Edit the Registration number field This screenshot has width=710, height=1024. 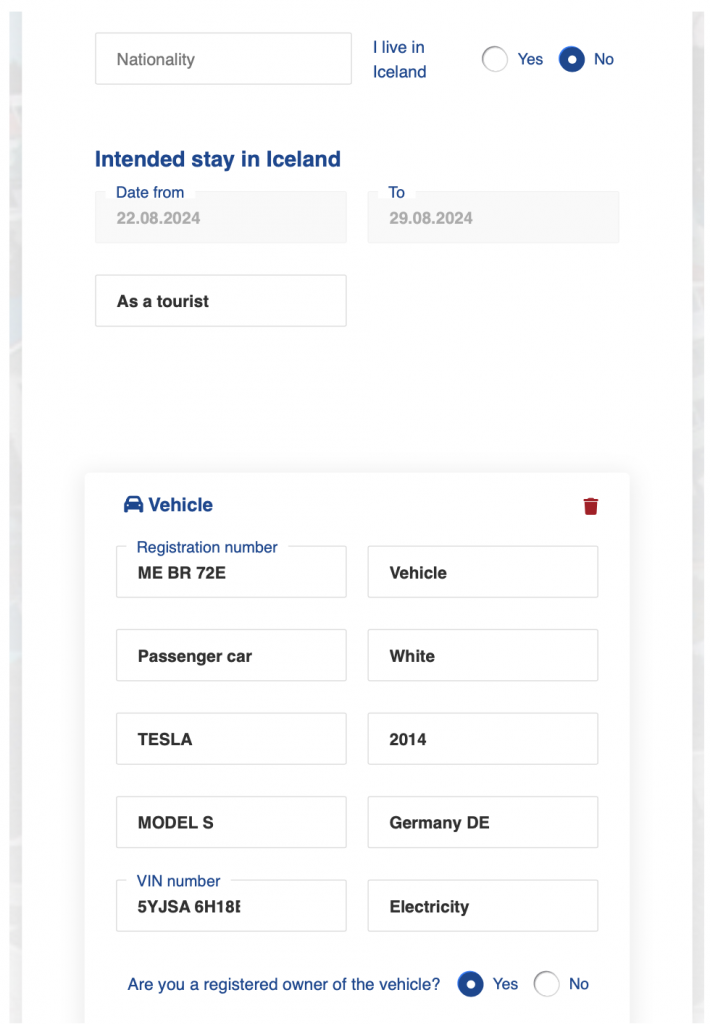coord(231,571)
